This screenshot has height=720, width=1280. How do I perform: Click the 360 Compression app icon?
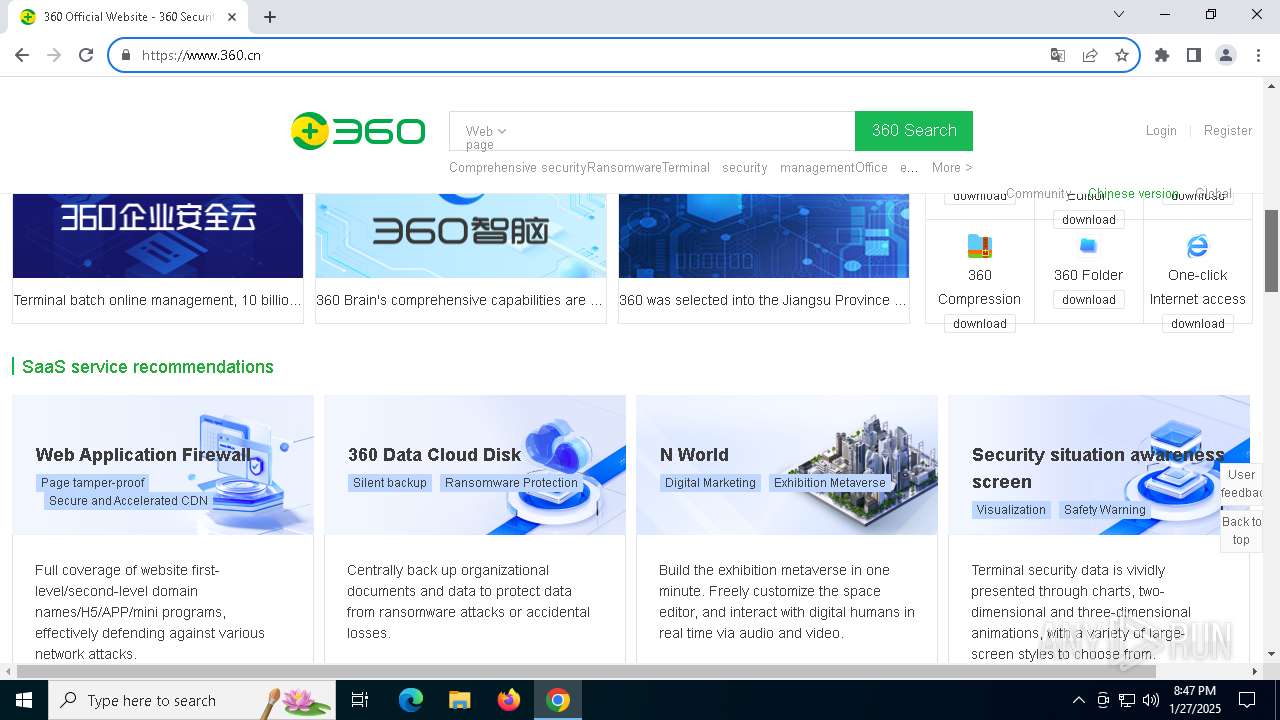coord(980,246)
